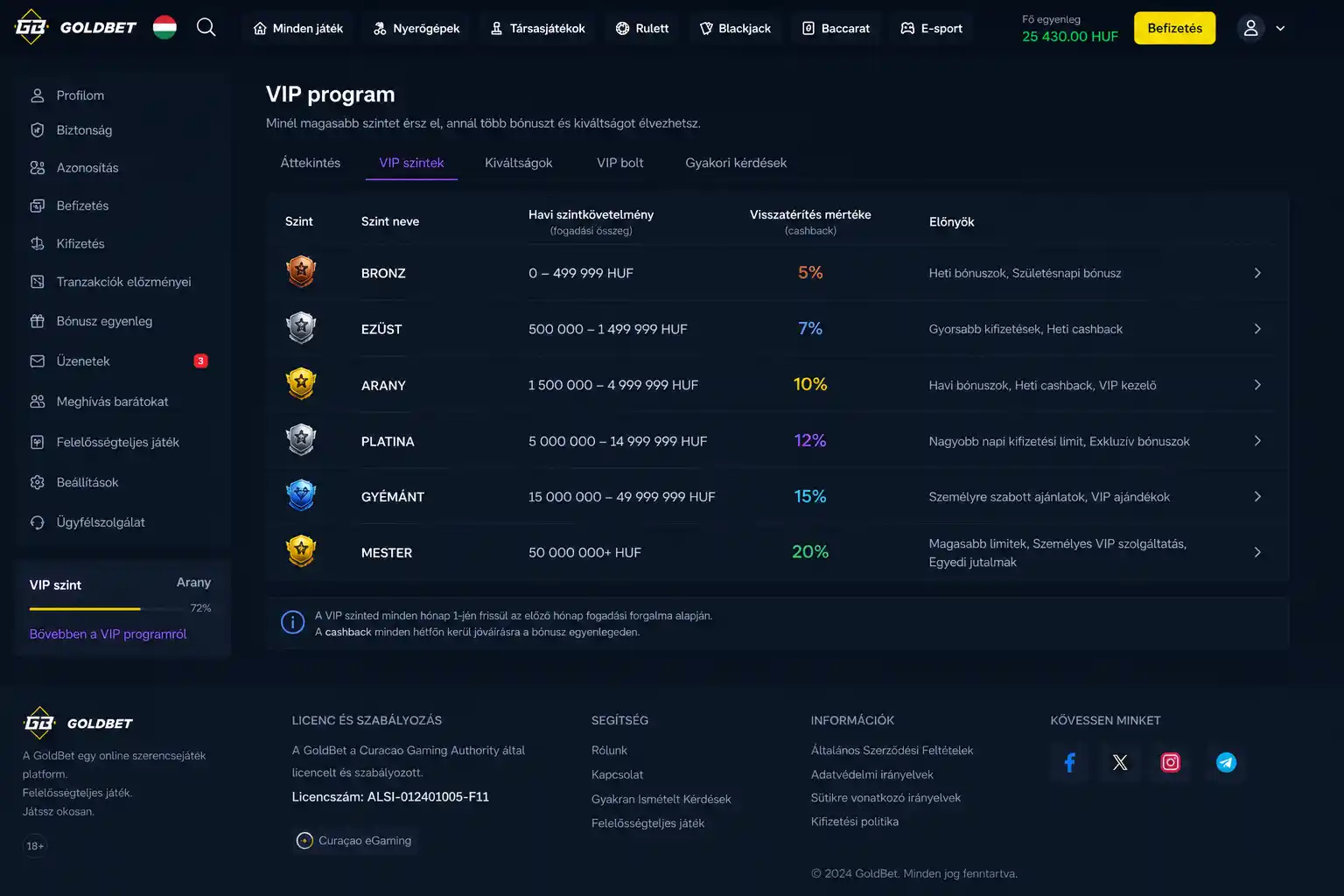Click the ARANY level badge icon
This screenshot has height=896, width=1344.
point(301,384)
